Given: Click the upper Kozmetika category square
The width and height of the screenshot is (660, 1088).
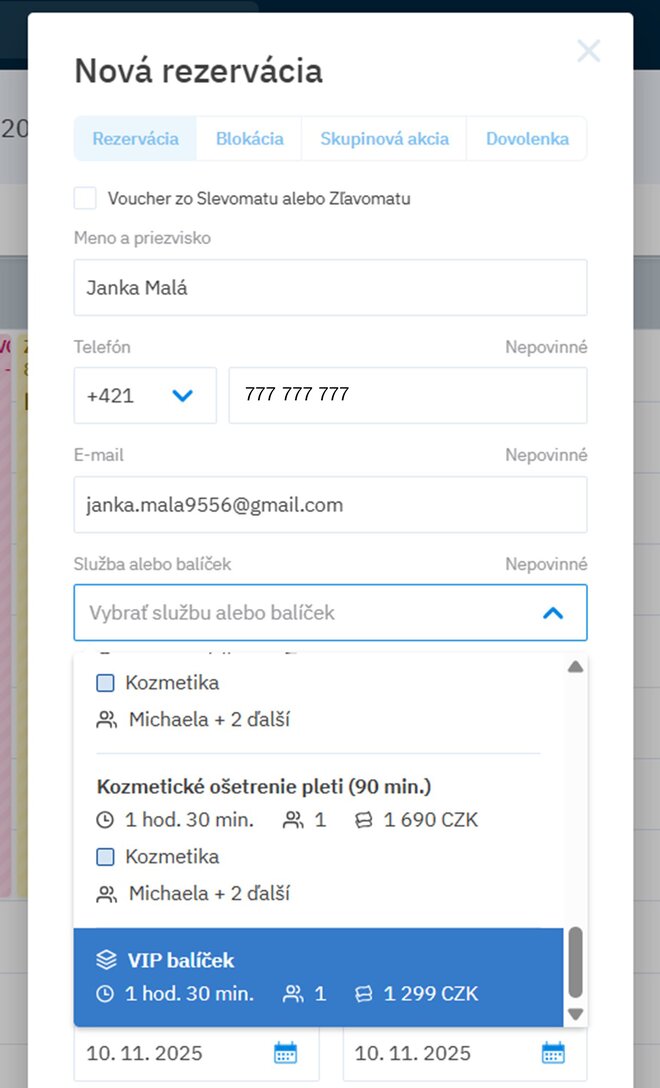Looking at the screenshot, I should [106, 684].
